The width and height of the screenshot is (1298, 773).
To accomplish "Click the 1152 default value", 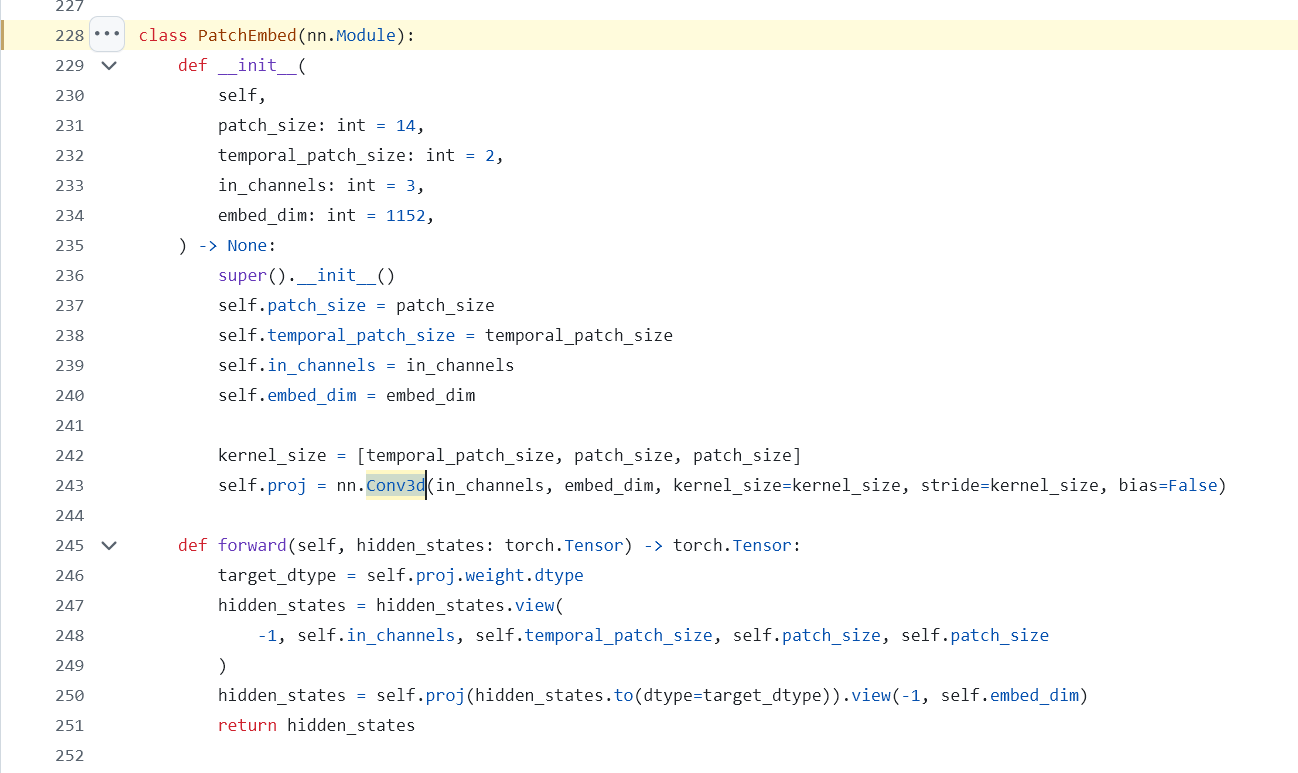I will point(405,215).
